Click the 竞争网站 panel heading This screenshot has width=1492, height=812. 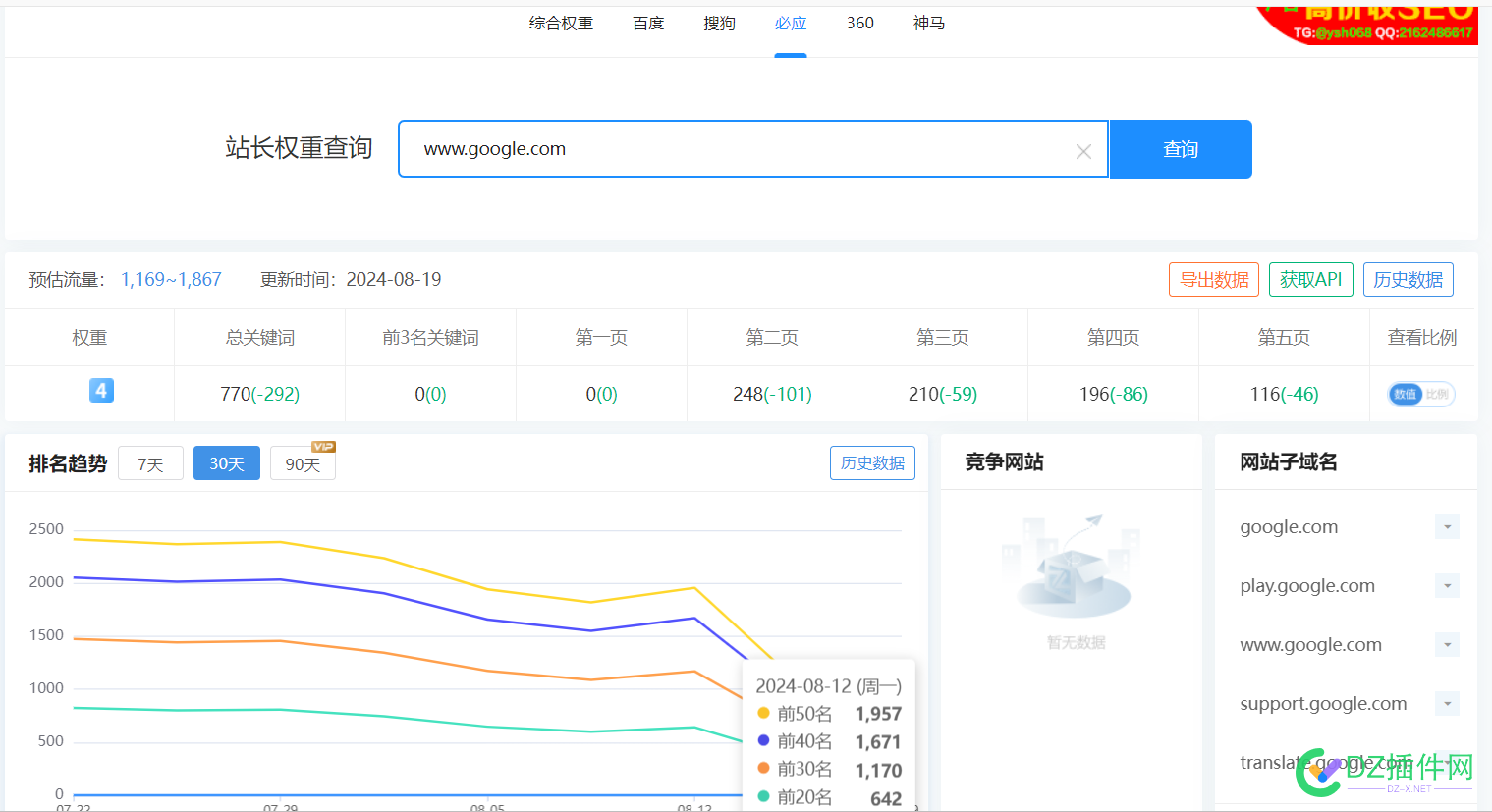tap(1004, 461)
